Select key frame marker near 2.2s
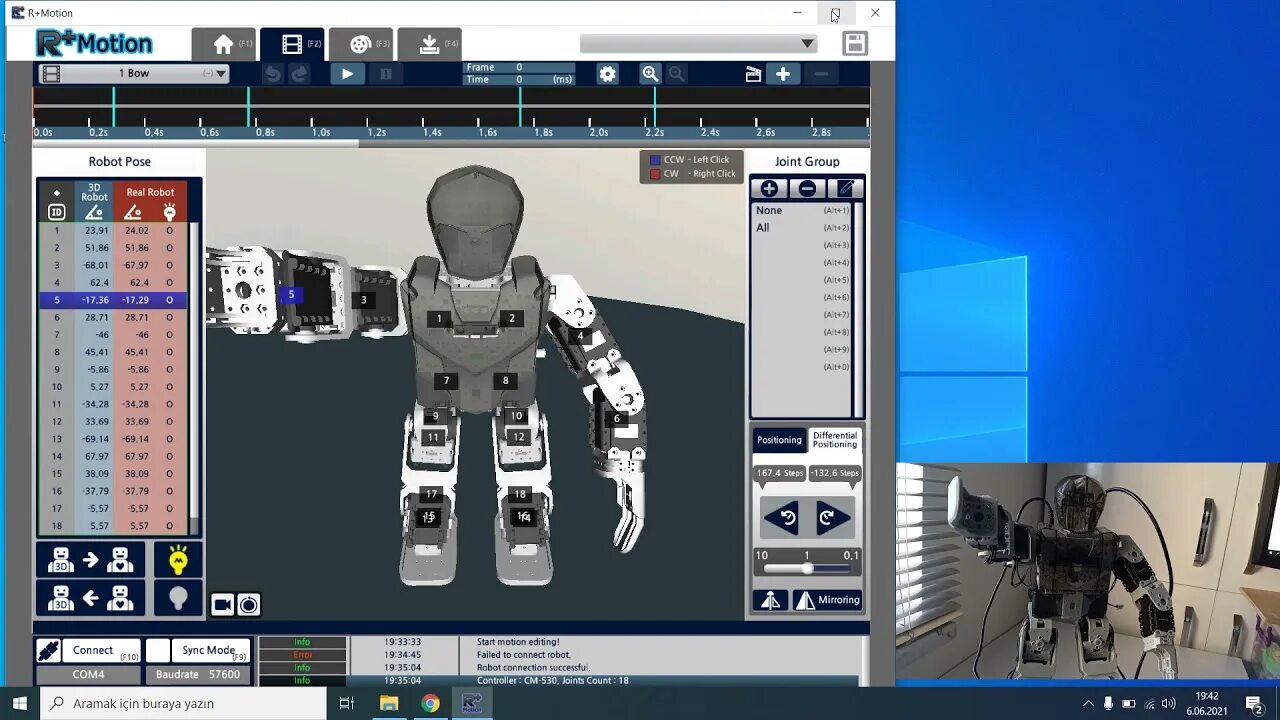 (x=655, y=107)
